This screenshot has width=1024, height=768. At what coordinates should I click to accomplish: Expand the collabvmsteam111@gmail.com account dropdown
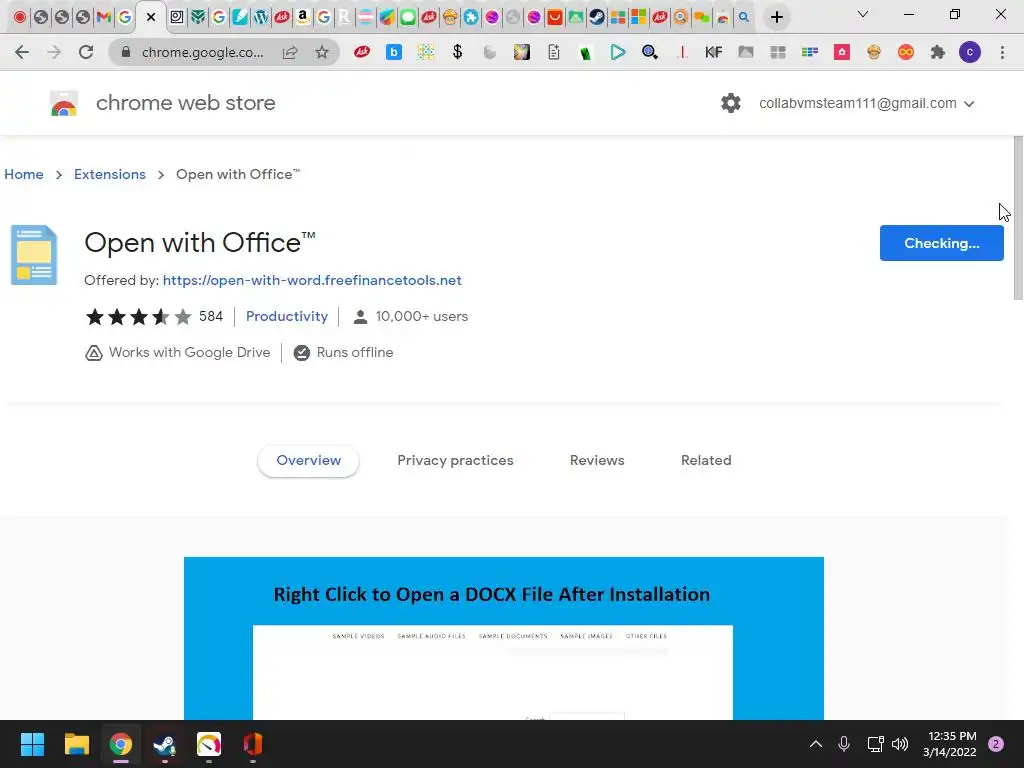click(x=867, y=103)
